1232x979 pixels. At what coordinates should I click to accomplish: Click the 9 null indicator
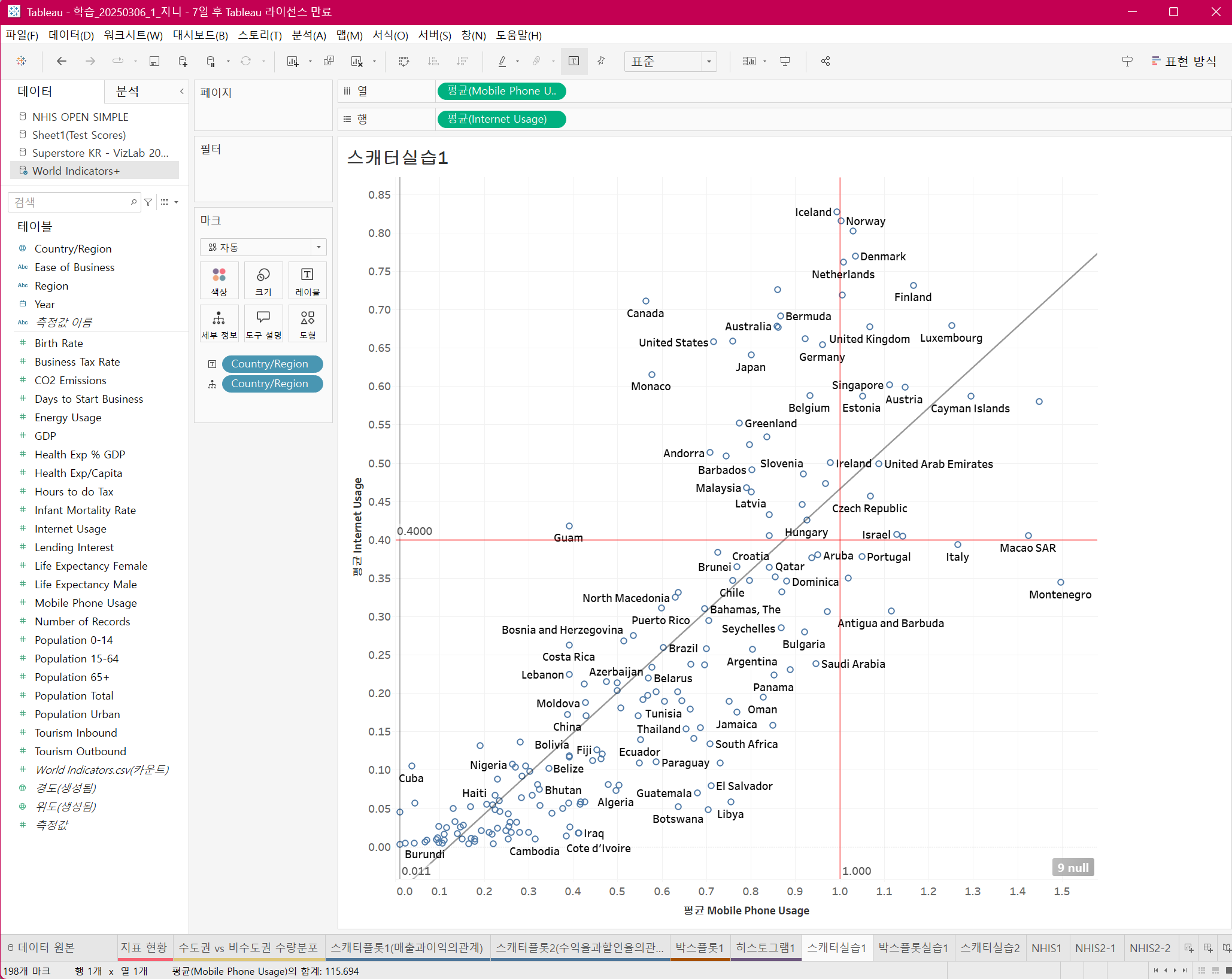(x=1073, y=867)
